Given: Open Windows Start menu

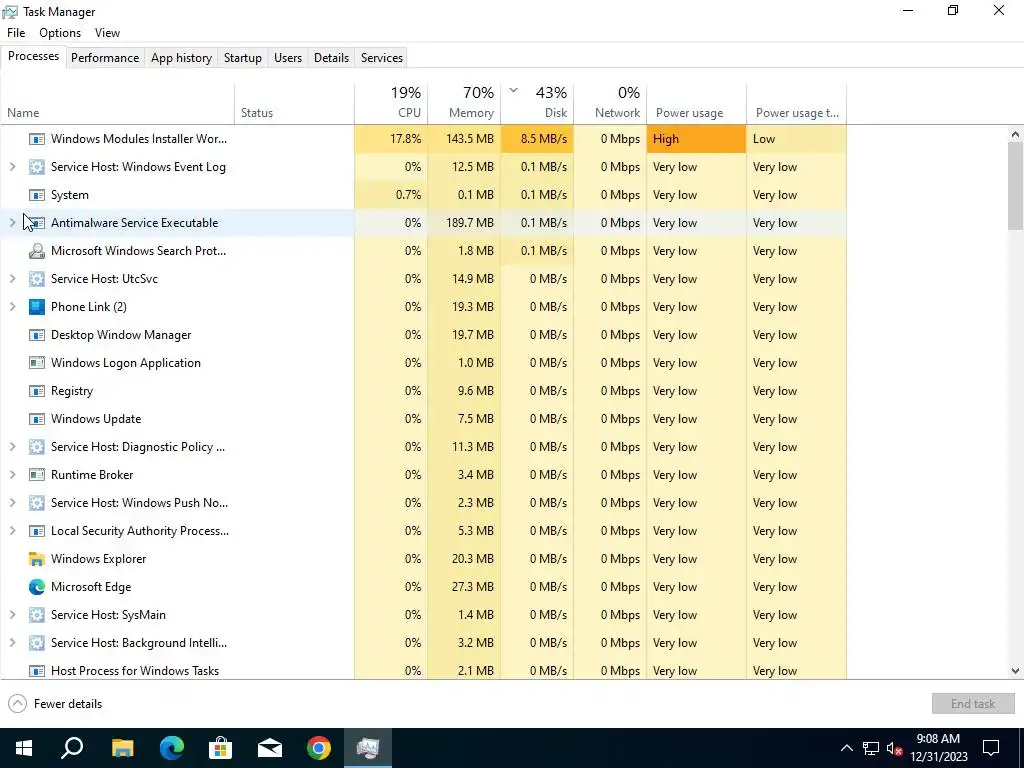Looking at the screenshot, I should (x=24, y=748).
